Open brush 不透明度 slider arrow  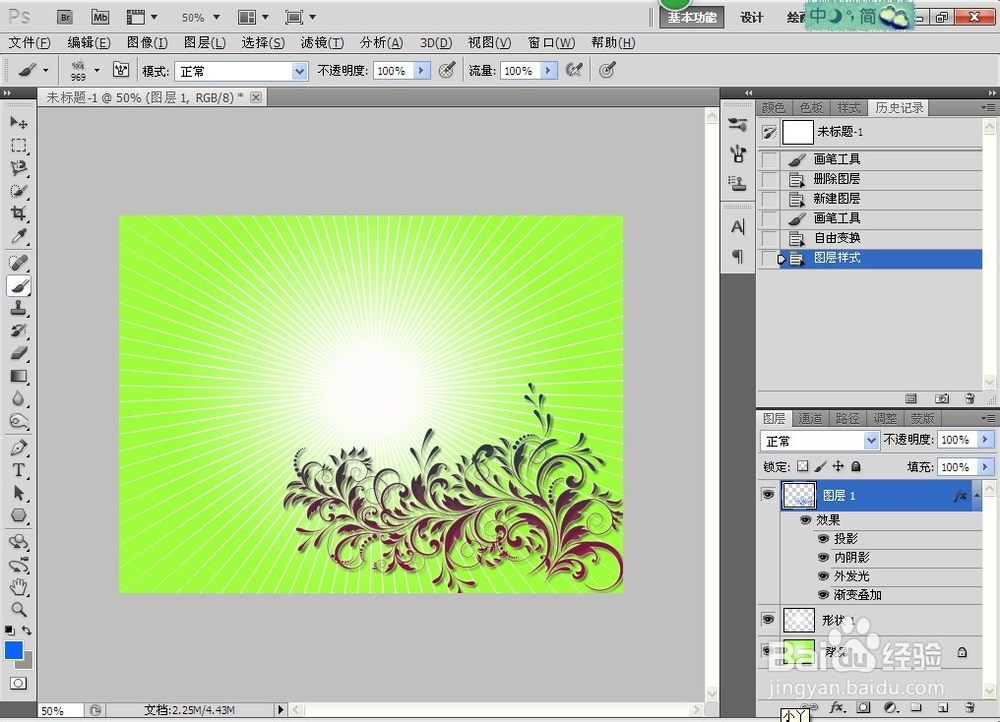click(422, 70)
